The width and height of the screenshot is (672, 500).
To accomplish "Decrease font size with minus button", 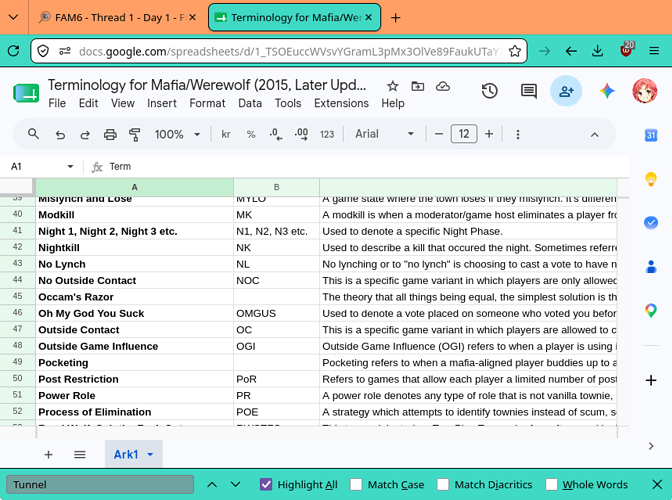I will click(438, 134).
